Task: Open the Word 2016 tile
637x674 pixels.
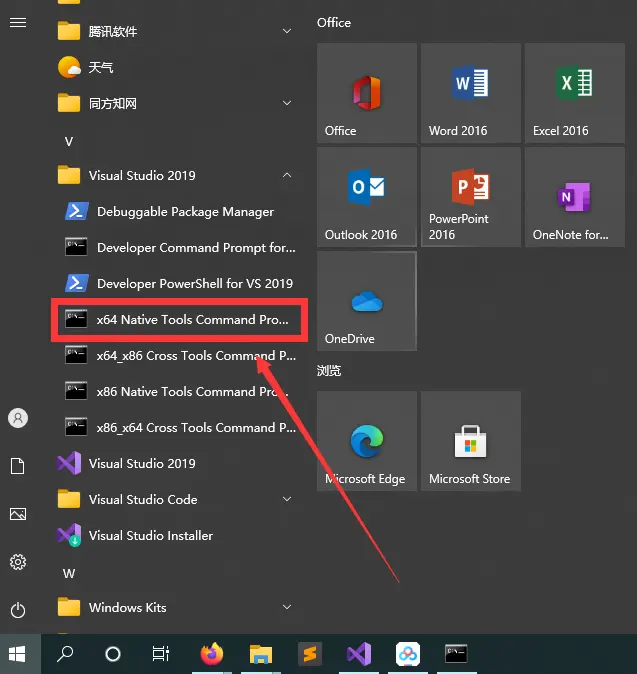Action: 470,93
